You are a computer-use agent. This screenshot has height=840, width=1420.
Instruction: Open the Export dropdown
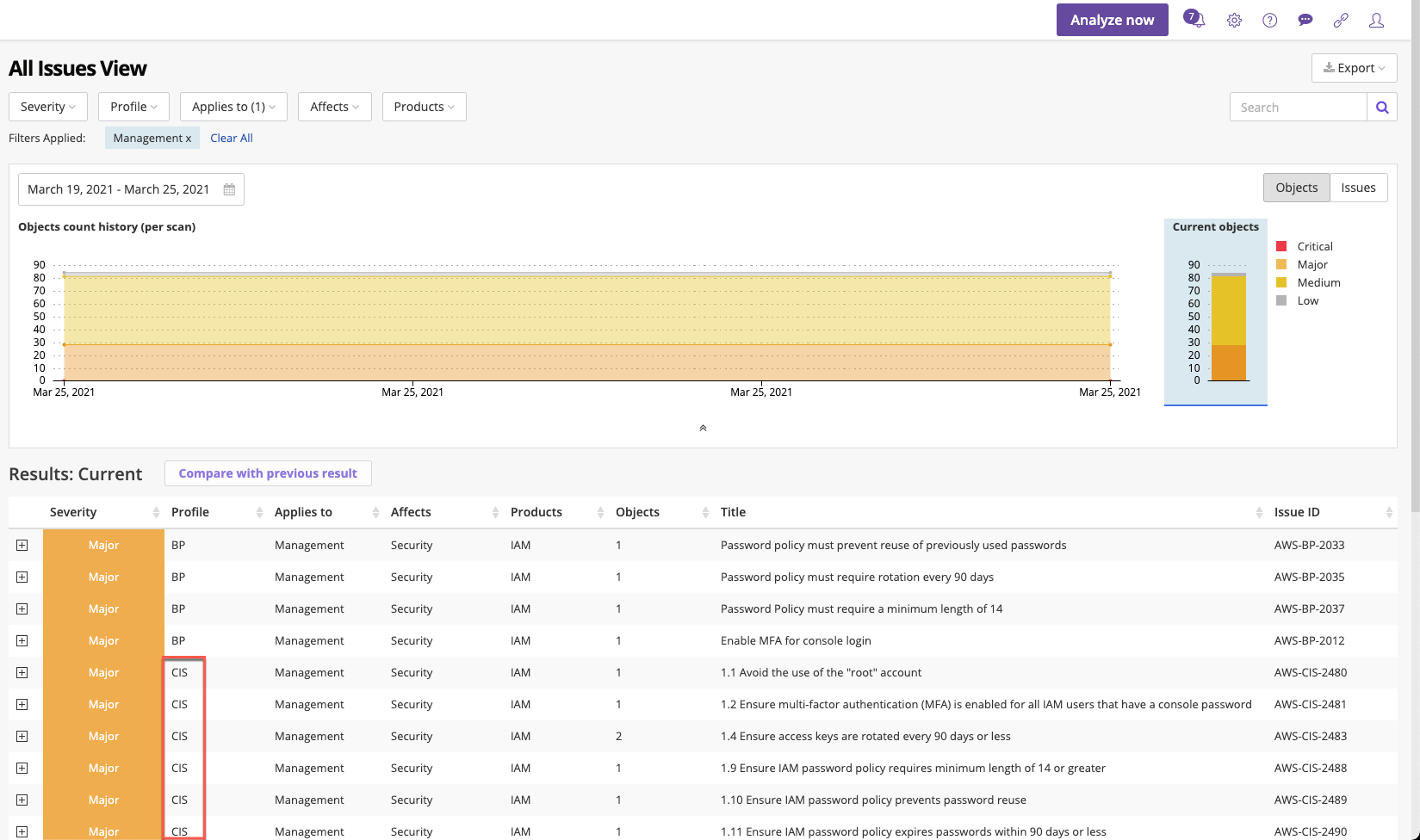(1354, 68)
